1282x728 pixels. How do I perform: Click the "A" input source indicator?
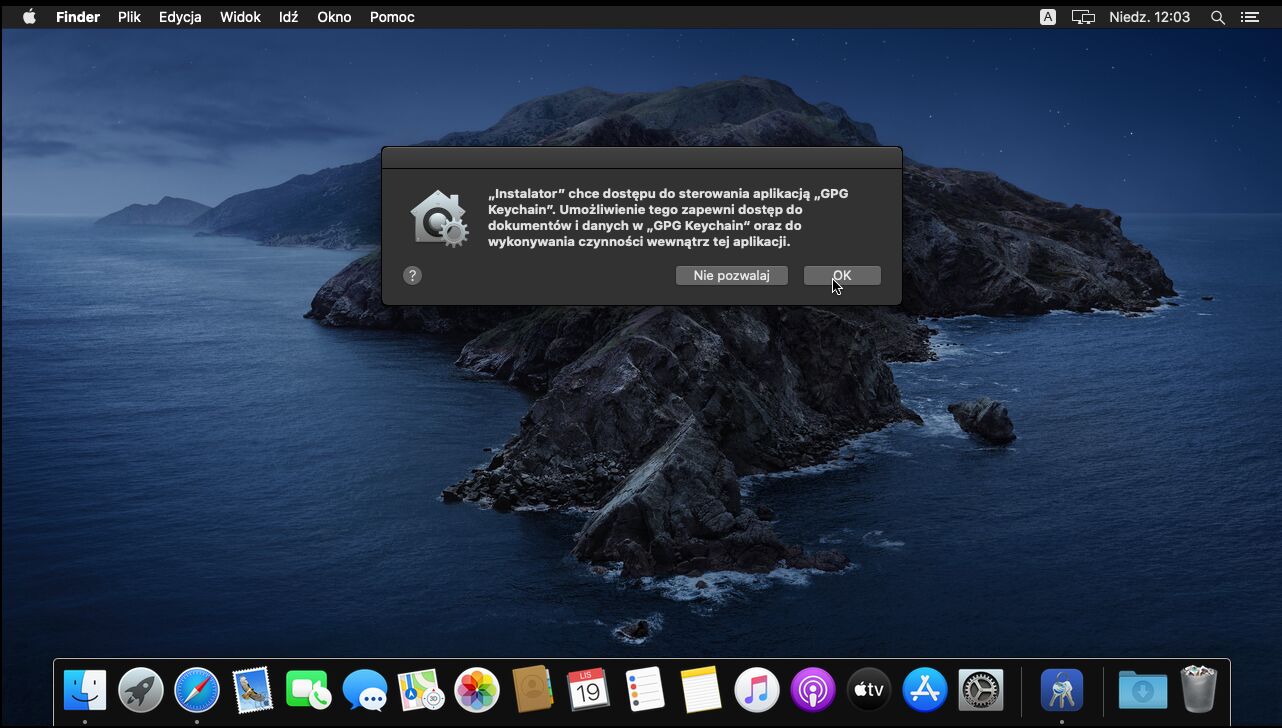[x=1046, y=16]
